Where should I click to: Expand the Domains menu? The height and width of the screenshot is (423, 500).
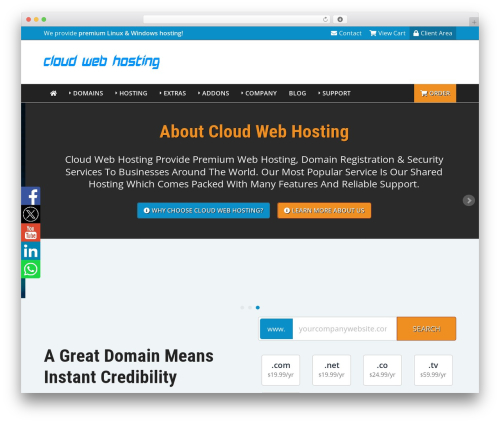click(86, 93)
